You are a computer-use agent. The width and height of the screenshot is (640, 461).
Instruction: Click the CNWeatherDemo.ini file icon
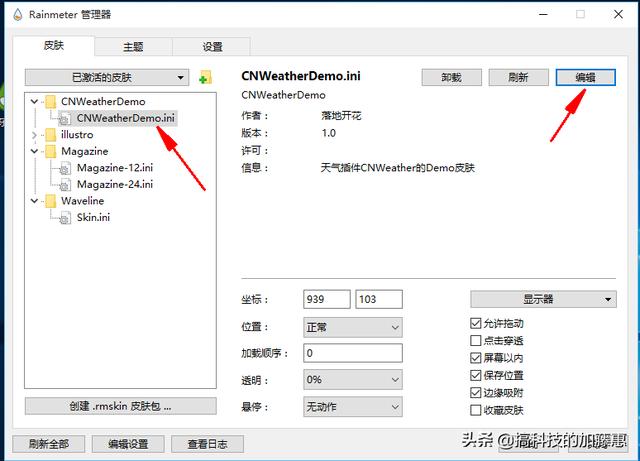(65, 118)
